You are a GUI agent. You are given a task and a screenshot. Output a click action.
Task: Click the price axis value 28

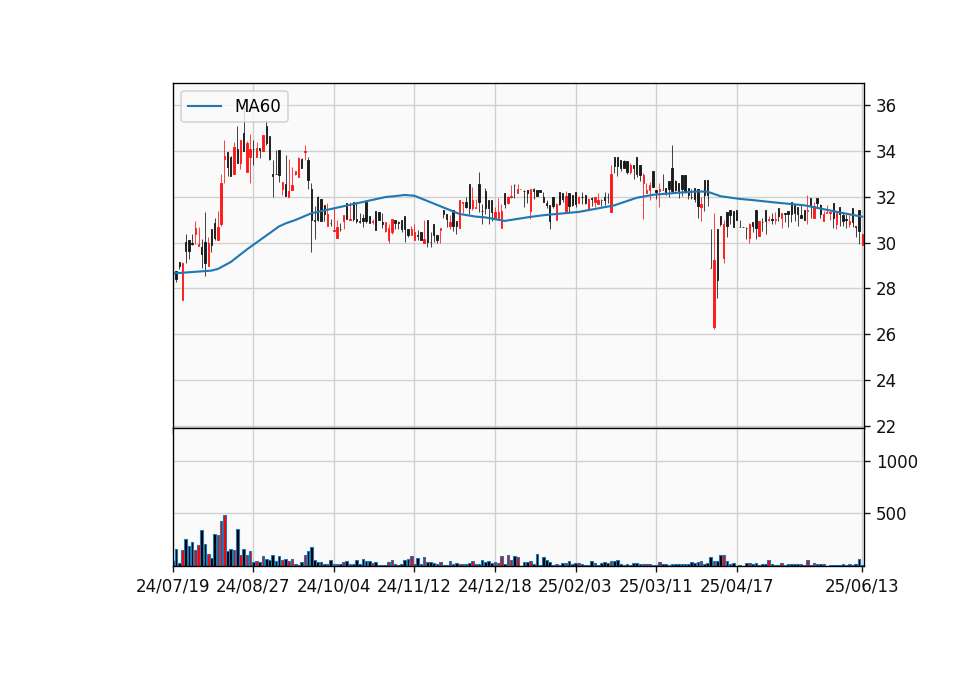pyautogui.click(x=886, y=289)
